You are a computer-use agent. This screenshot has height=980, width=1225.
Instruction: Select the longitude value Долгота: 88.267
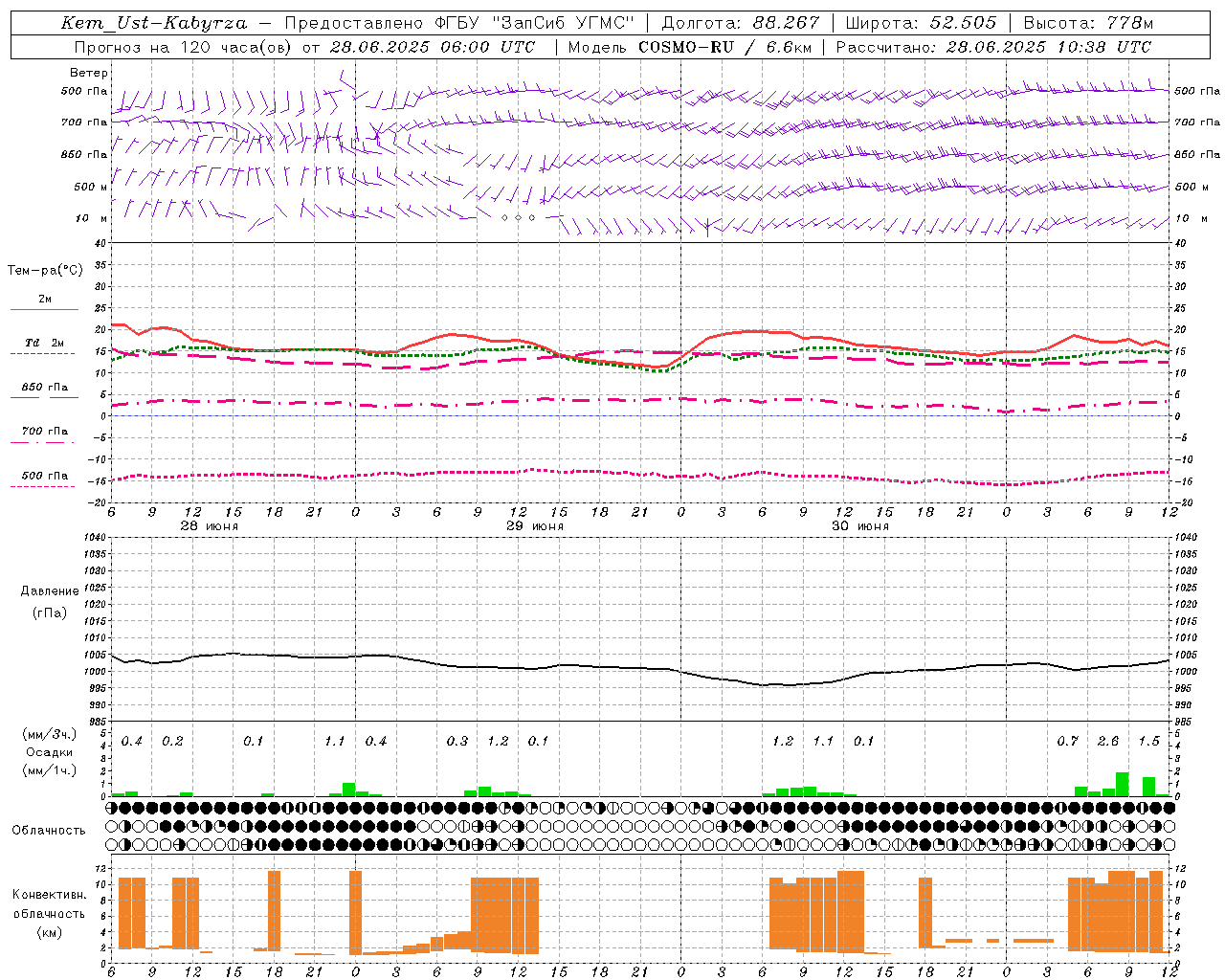pos(741,23)
